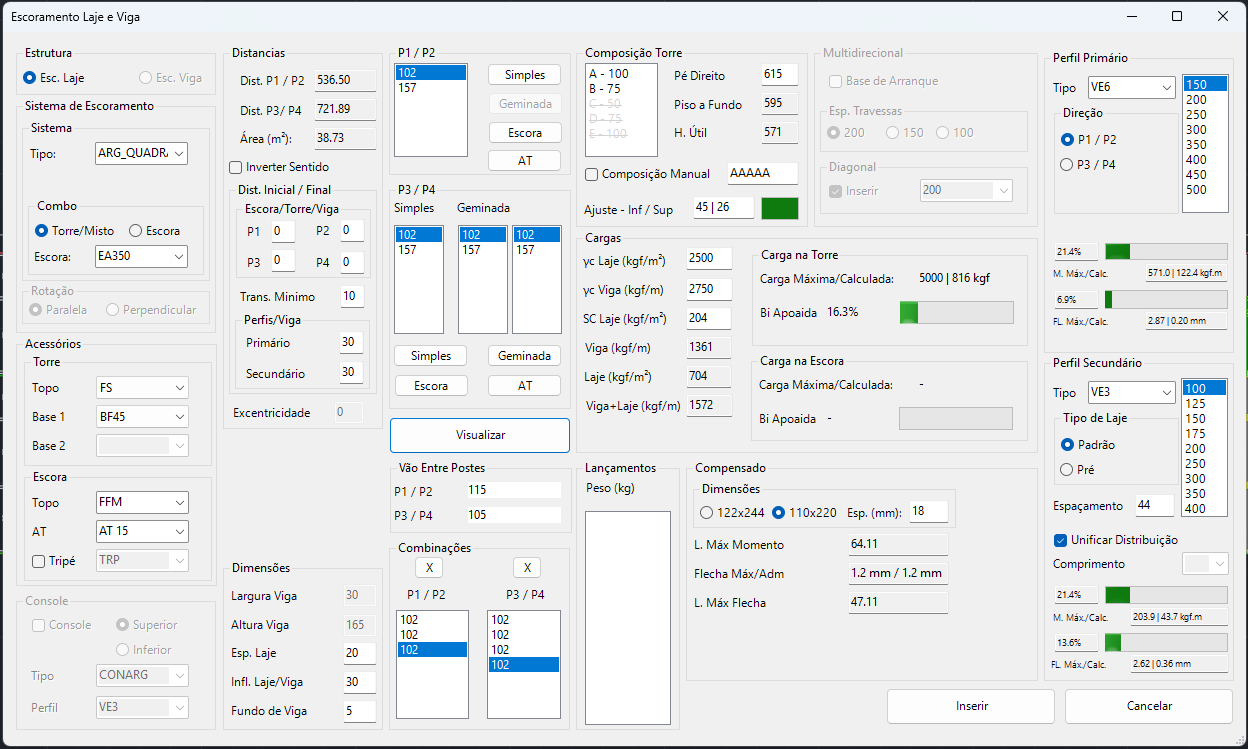Click X above the P3 / P4 combinations list
This screenshot has height=749, width=1248.
tap(526, 568)
